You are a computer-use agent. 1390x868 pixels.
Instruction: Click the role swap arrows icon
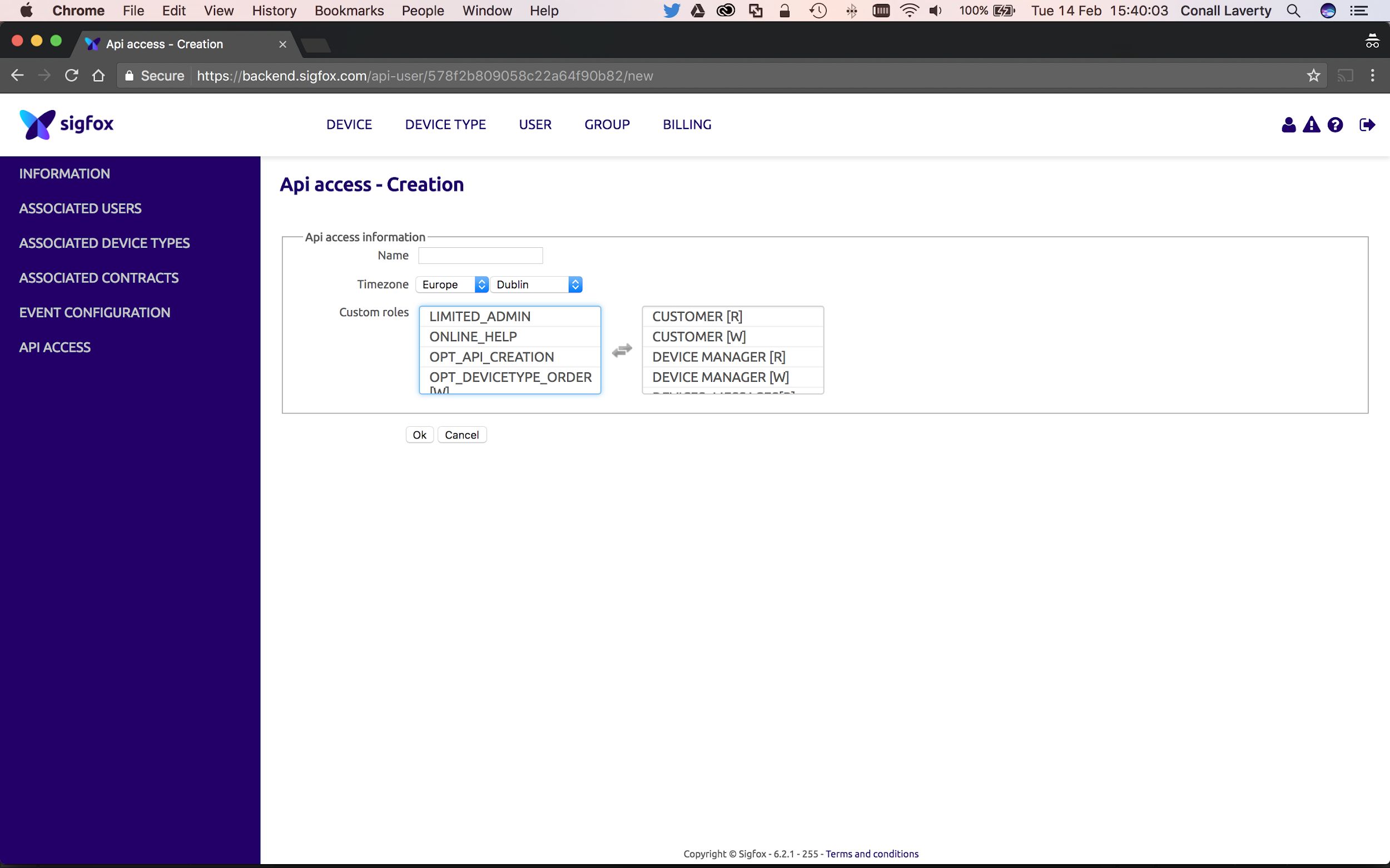coord(622,350)
